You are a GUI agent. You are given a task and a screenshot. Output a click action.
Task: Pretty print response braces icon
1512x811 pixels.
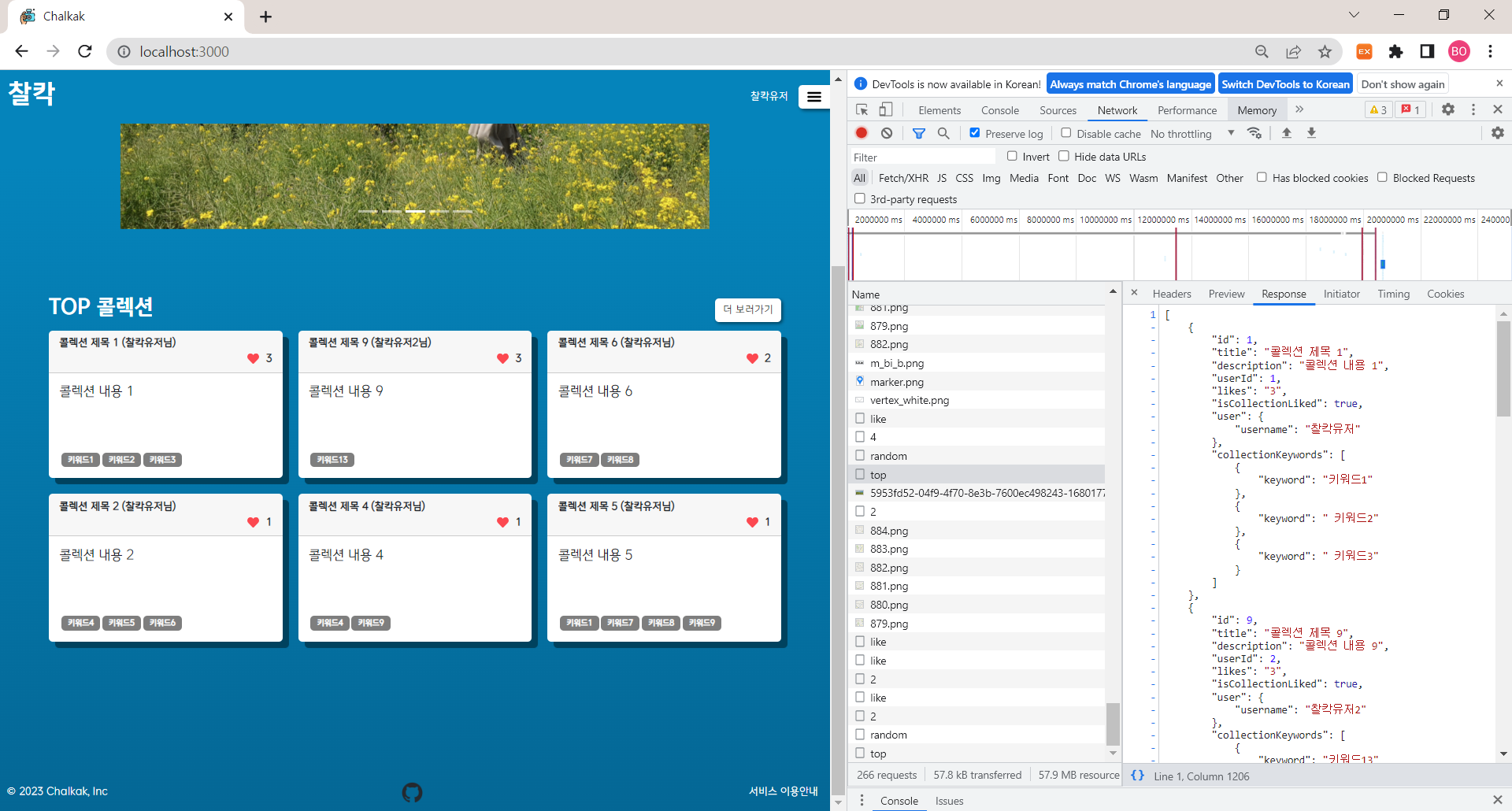(1137, 776)
